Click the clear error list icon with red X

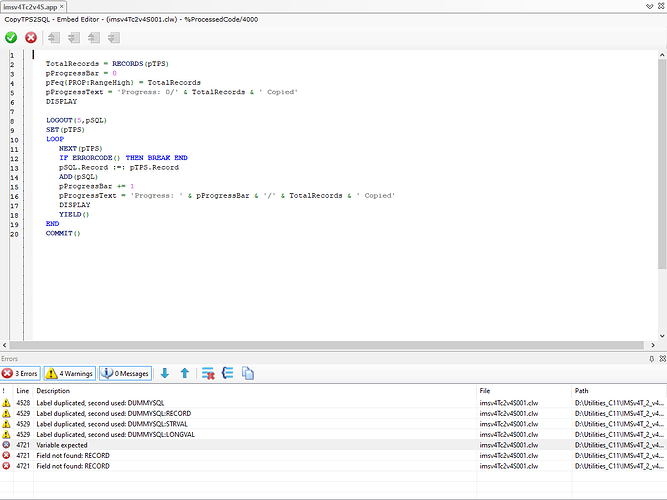[x=209, y=373]
